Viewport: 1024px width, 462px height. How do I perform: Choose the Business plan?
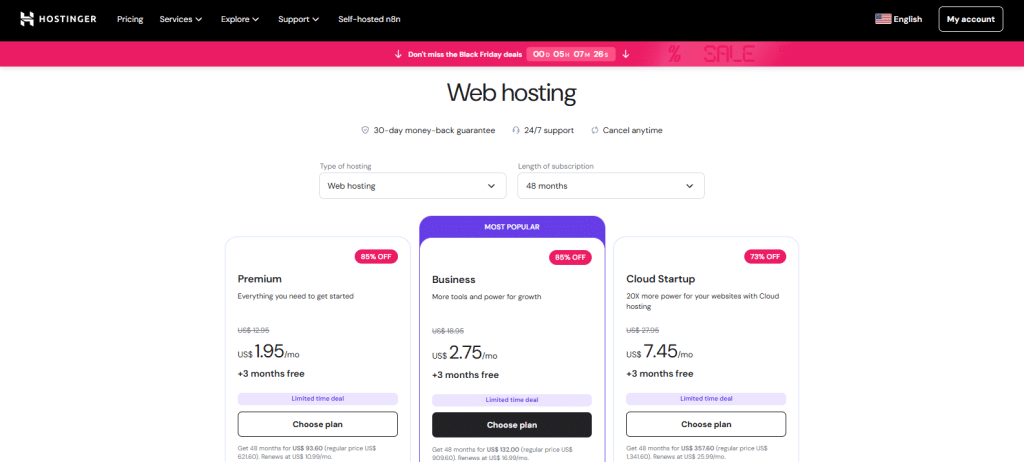pos(512,425)
